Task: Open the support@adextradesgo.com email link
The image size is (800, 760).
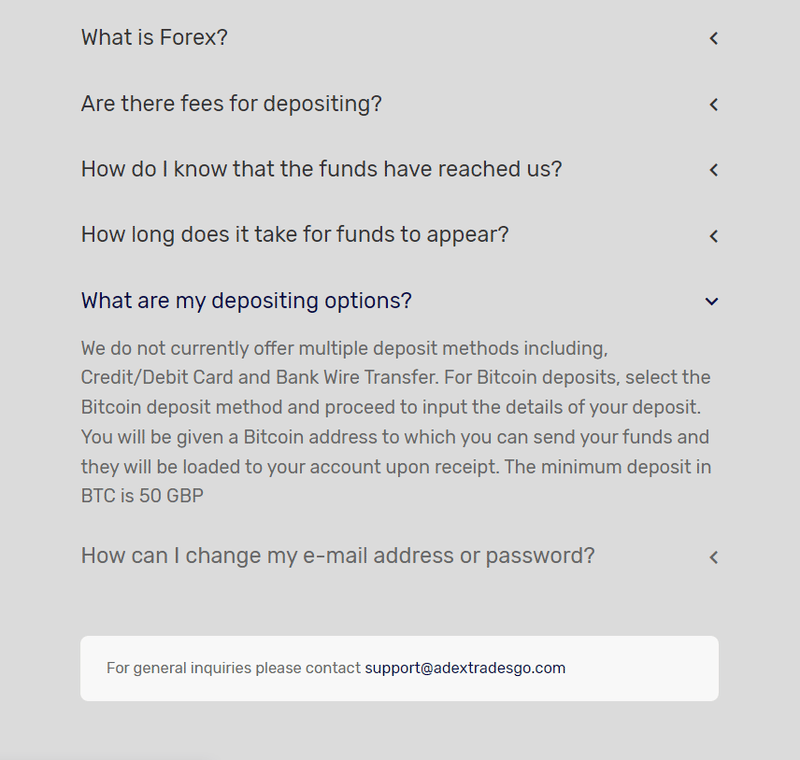Action: 465,668
